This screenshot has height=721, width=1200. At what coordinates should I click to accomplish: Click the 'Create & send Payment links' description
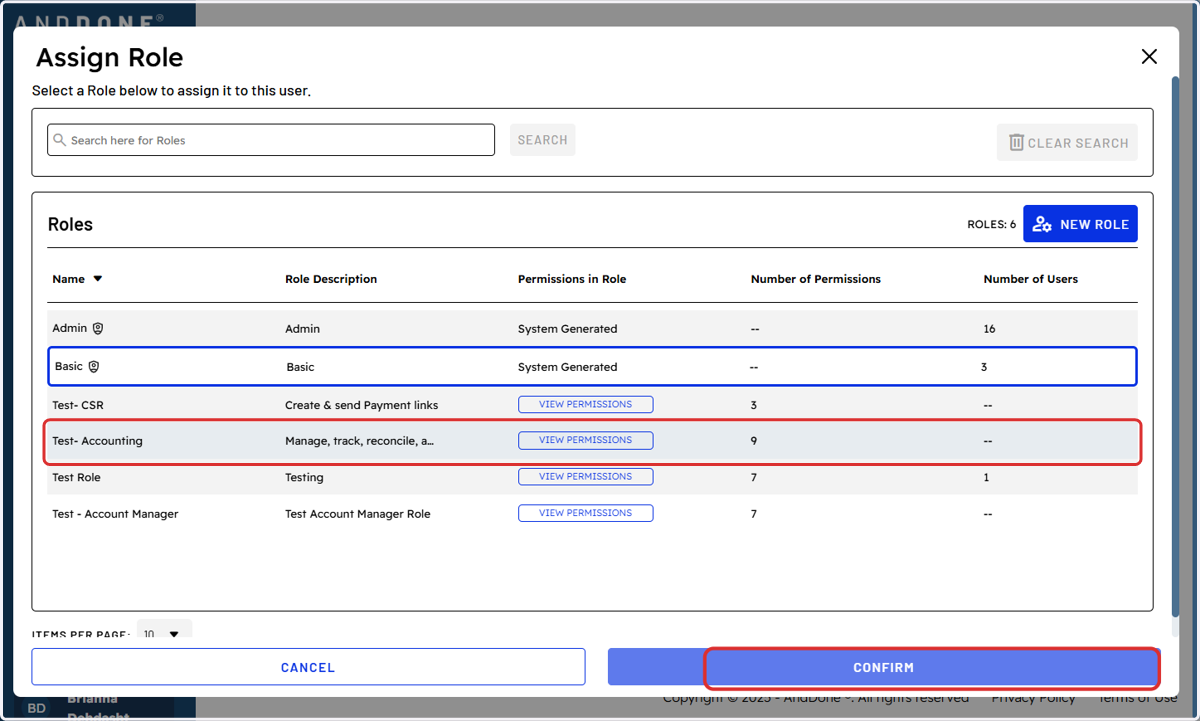coord(362,405)
